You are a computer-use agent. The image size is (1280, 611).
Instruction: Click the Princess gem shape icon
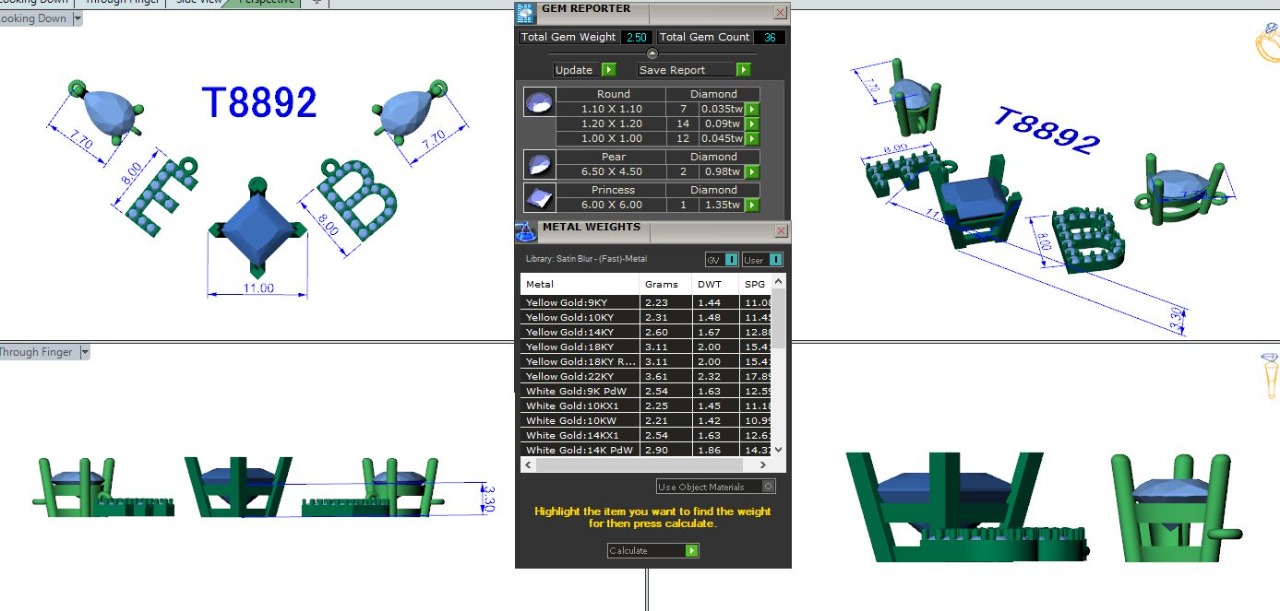tap(538, 197)
